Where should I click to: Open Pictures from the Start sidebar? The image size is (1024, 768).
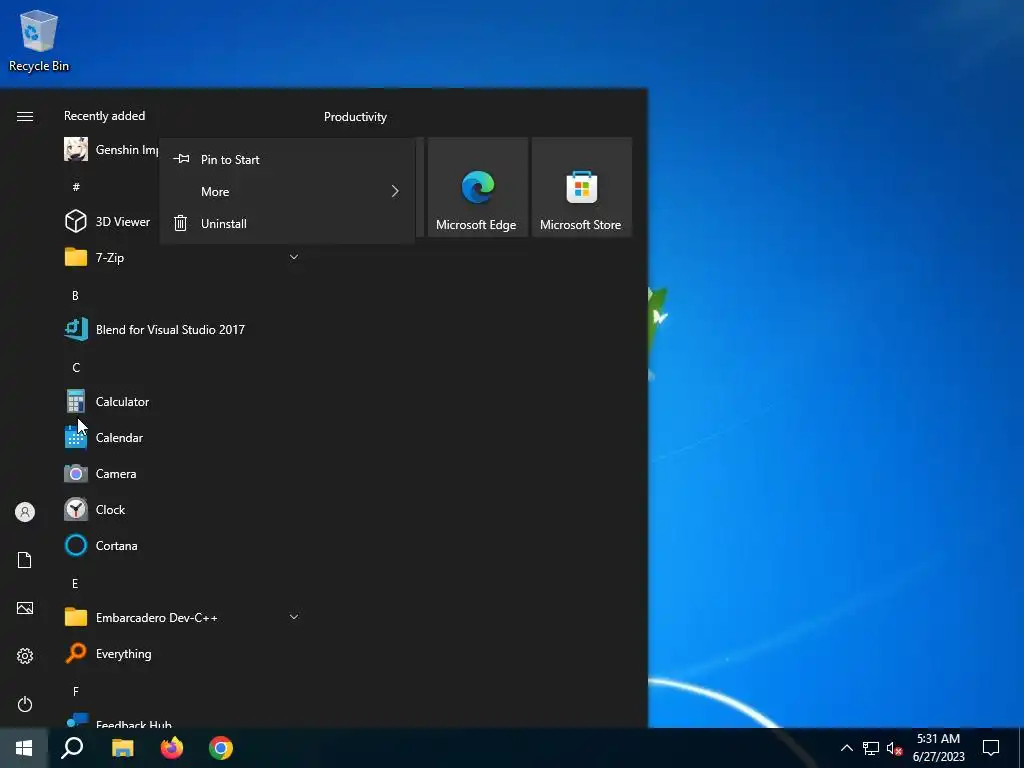tap(25, 608)
